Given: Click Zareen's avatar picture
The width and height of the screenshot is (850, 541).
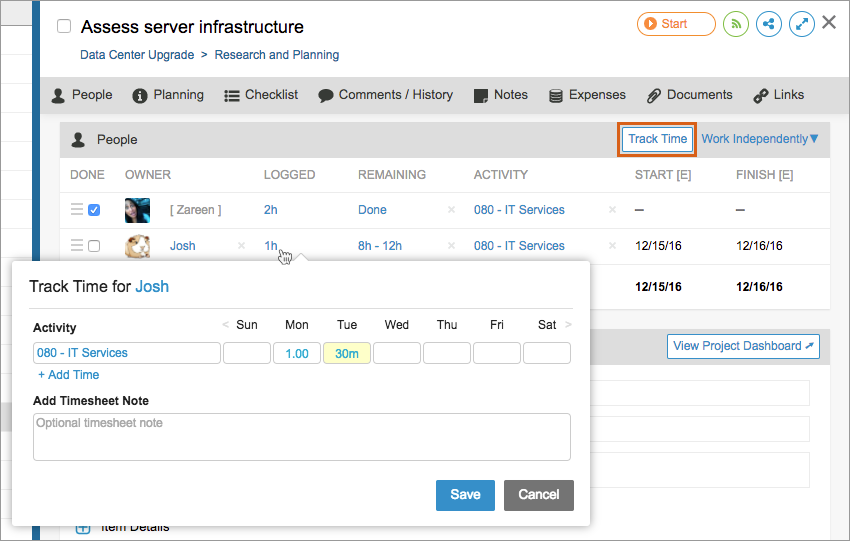Looking at the screenshot, I should [137, 210].
